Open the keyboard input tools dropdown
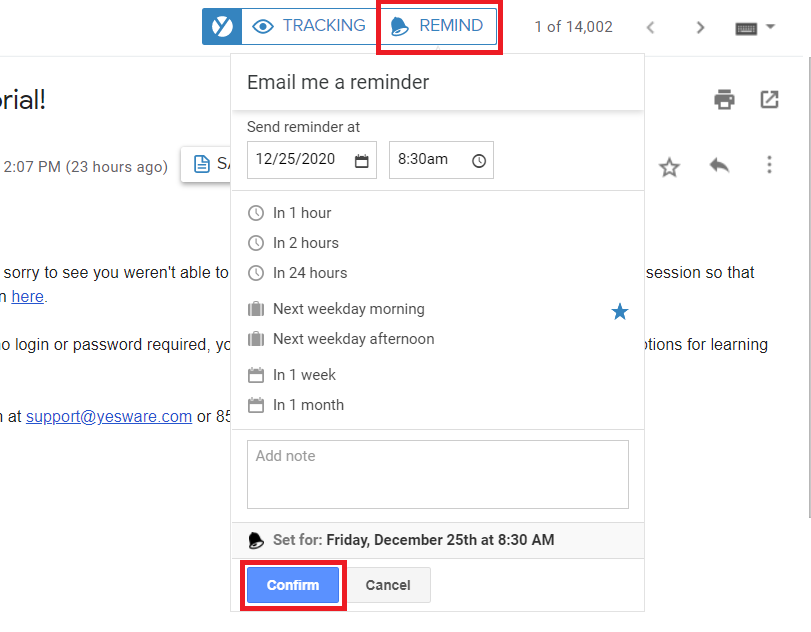 [755, 28]
